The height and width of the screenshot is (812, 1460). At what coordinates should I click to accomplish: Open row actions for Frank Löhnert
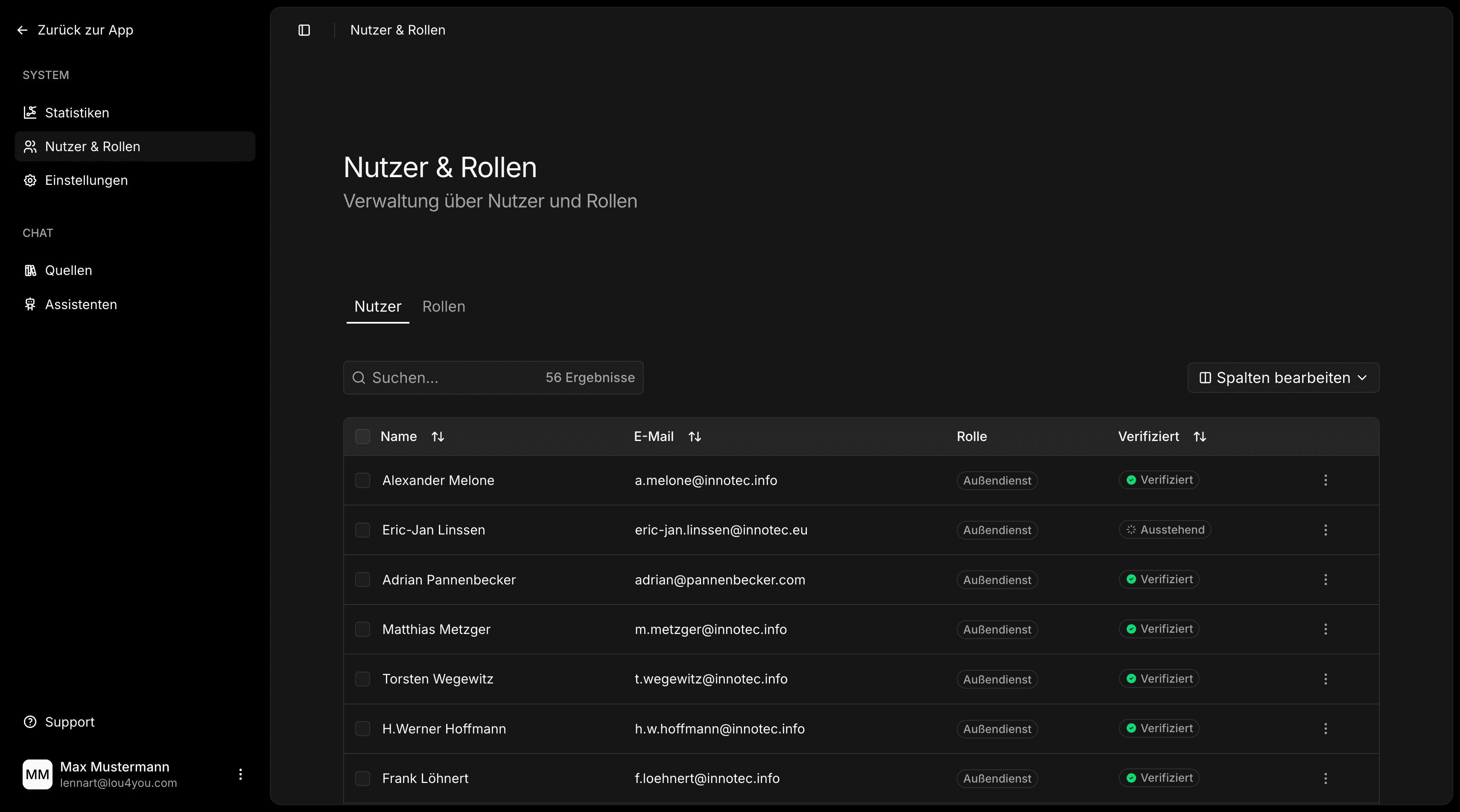[x=1326, y=779]
